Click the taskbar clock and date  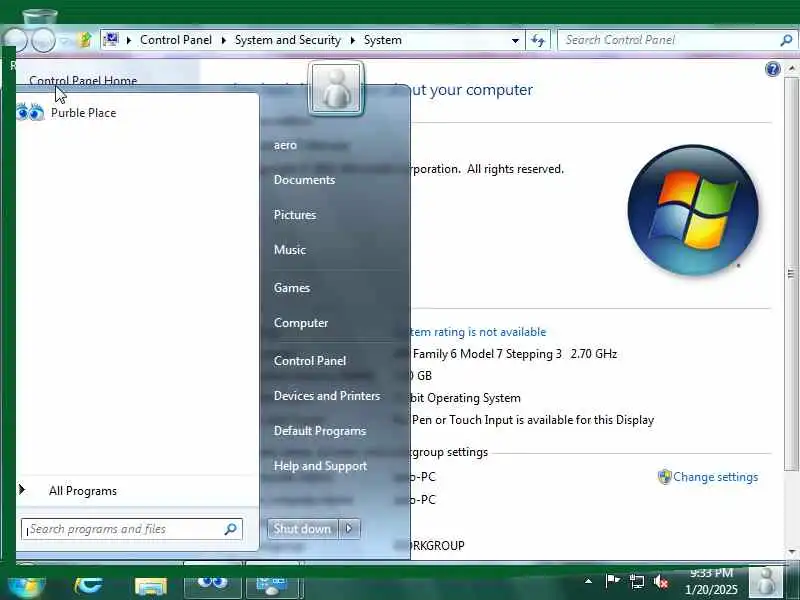pos(711,582)
